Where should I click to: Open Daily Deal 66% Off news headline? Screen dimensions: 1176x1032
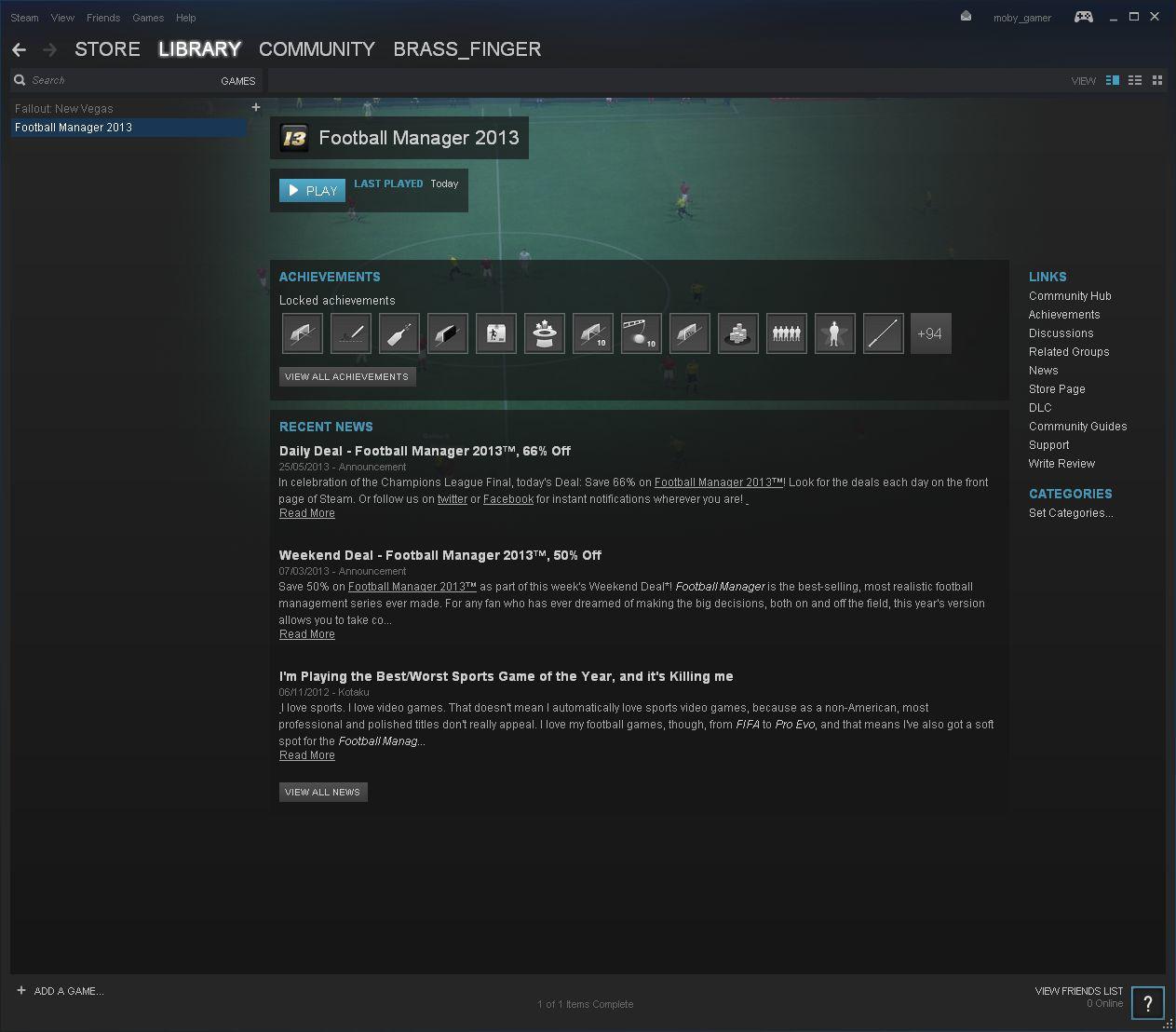coord(425,451)
